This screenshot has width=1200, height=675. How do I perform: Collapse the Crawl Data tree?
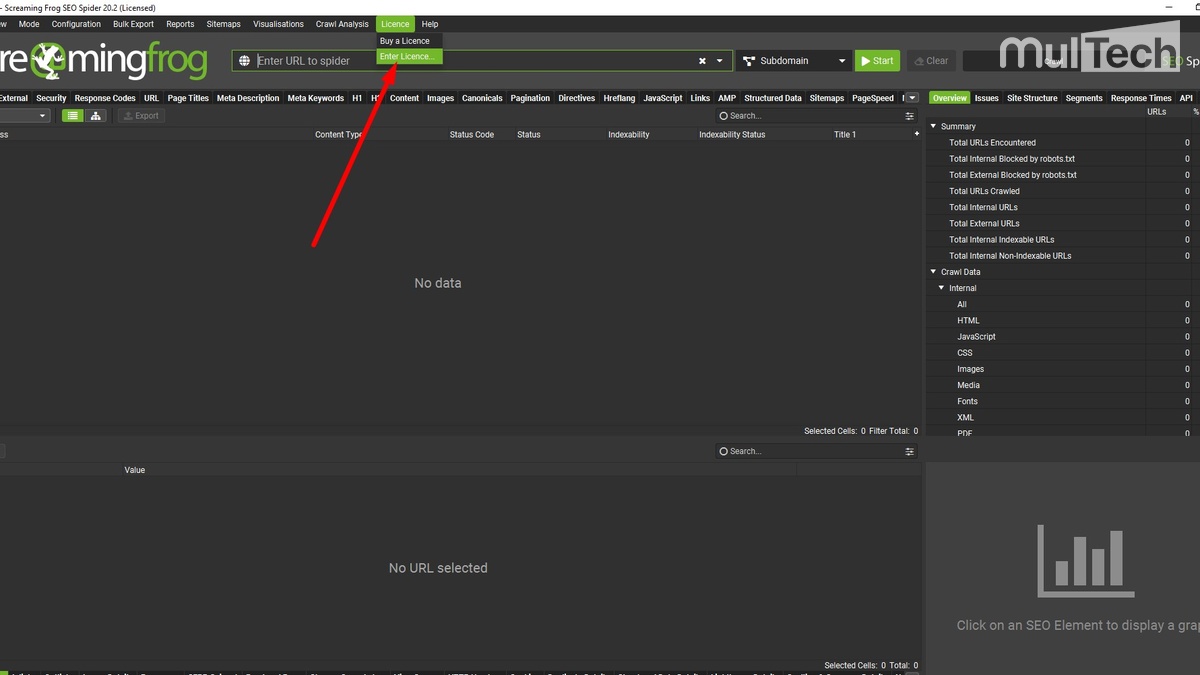coord(934,272)
